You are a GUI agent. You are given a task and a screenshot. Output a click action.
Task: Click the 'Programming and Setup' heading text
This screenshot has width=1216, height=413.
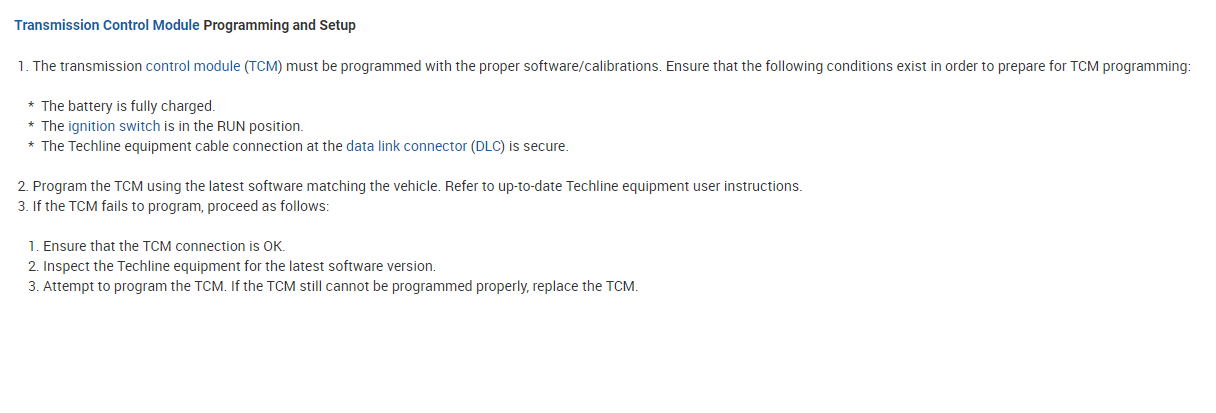279,25
